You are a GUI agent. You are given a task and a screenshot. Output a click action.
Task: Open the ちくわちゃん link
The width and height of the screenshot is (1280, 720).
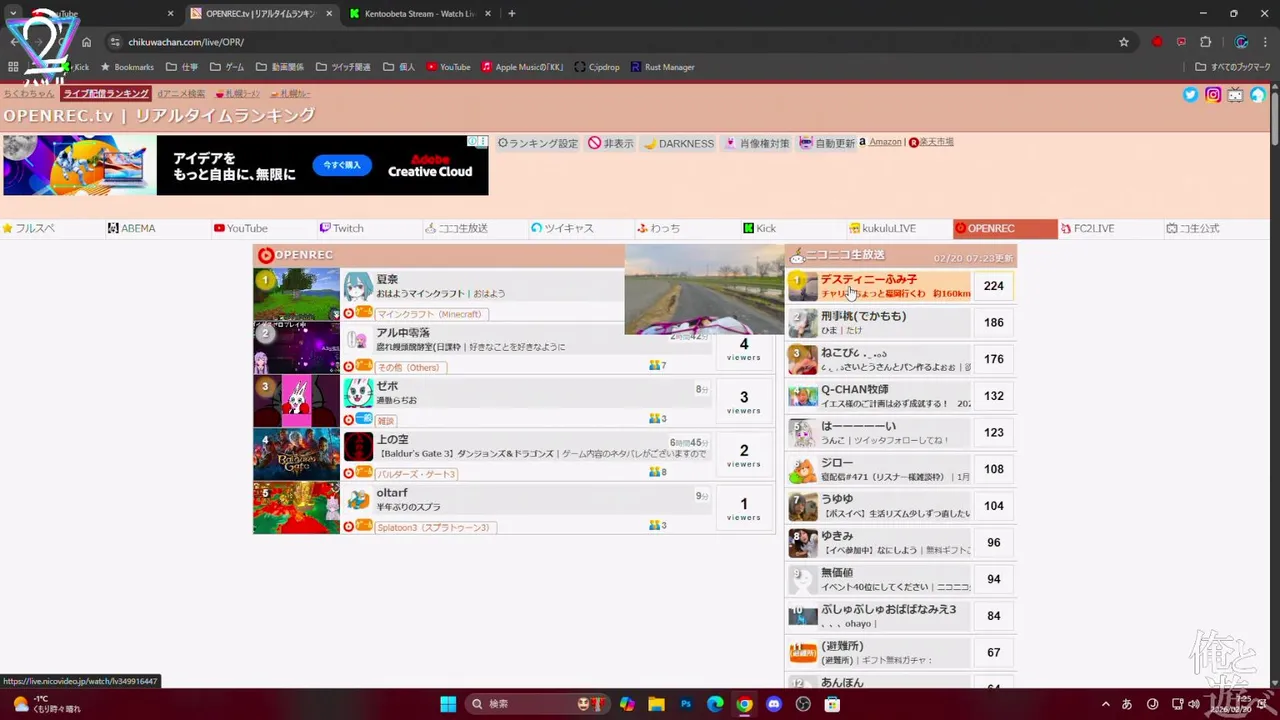pos(28,93)
